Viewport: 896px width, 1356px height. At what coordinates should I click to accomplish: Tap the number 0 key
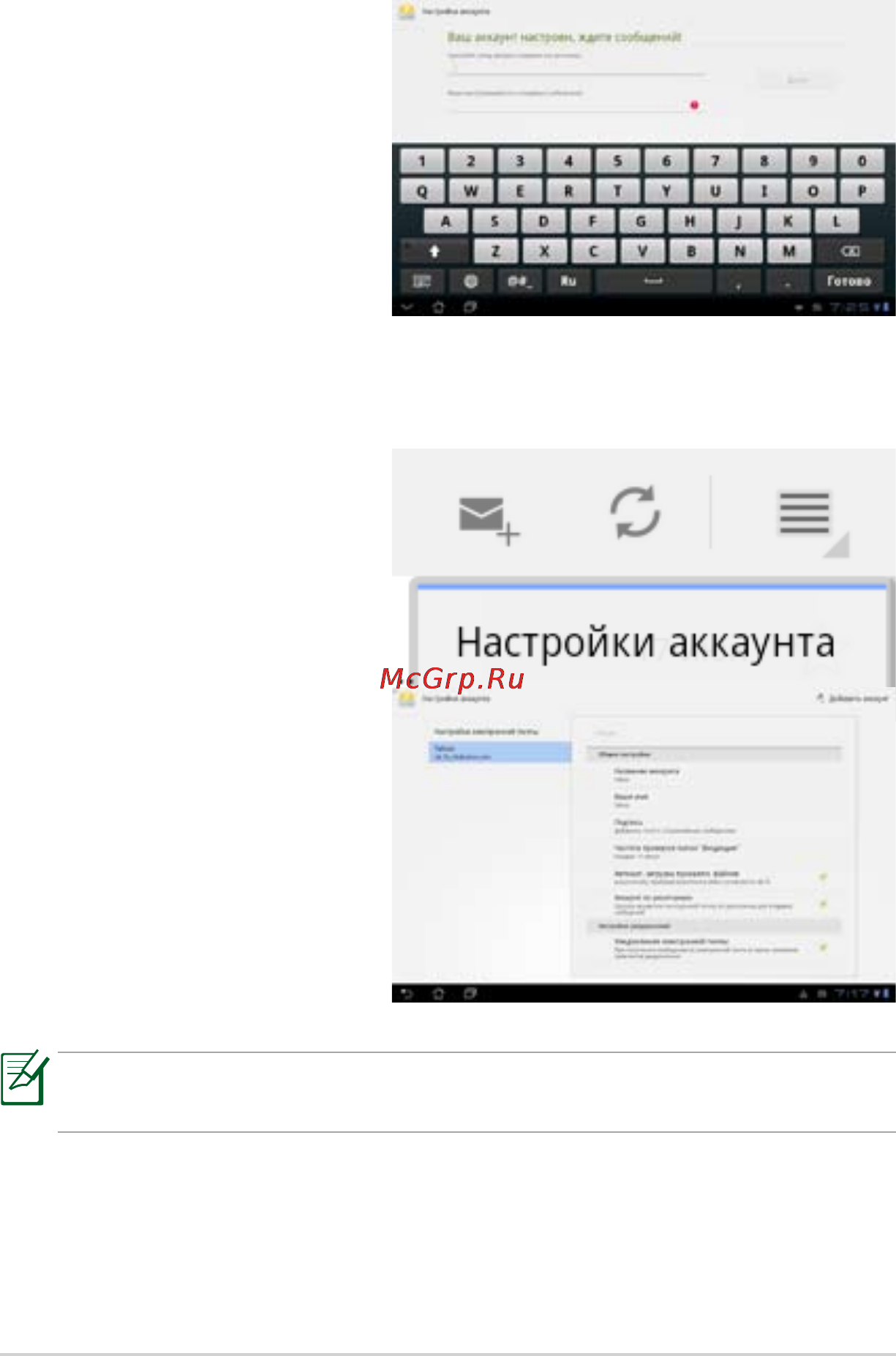(x=862, y=161)
